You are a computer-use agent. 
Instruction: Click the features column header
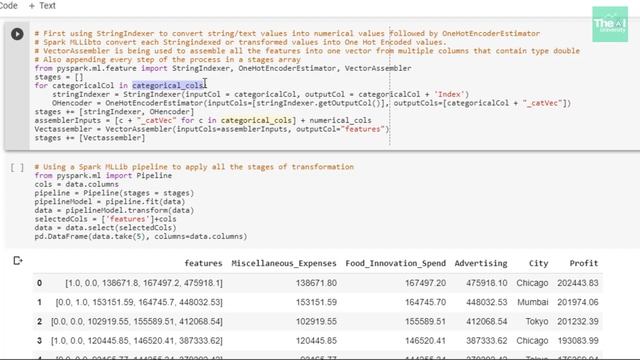pos(203,263)
